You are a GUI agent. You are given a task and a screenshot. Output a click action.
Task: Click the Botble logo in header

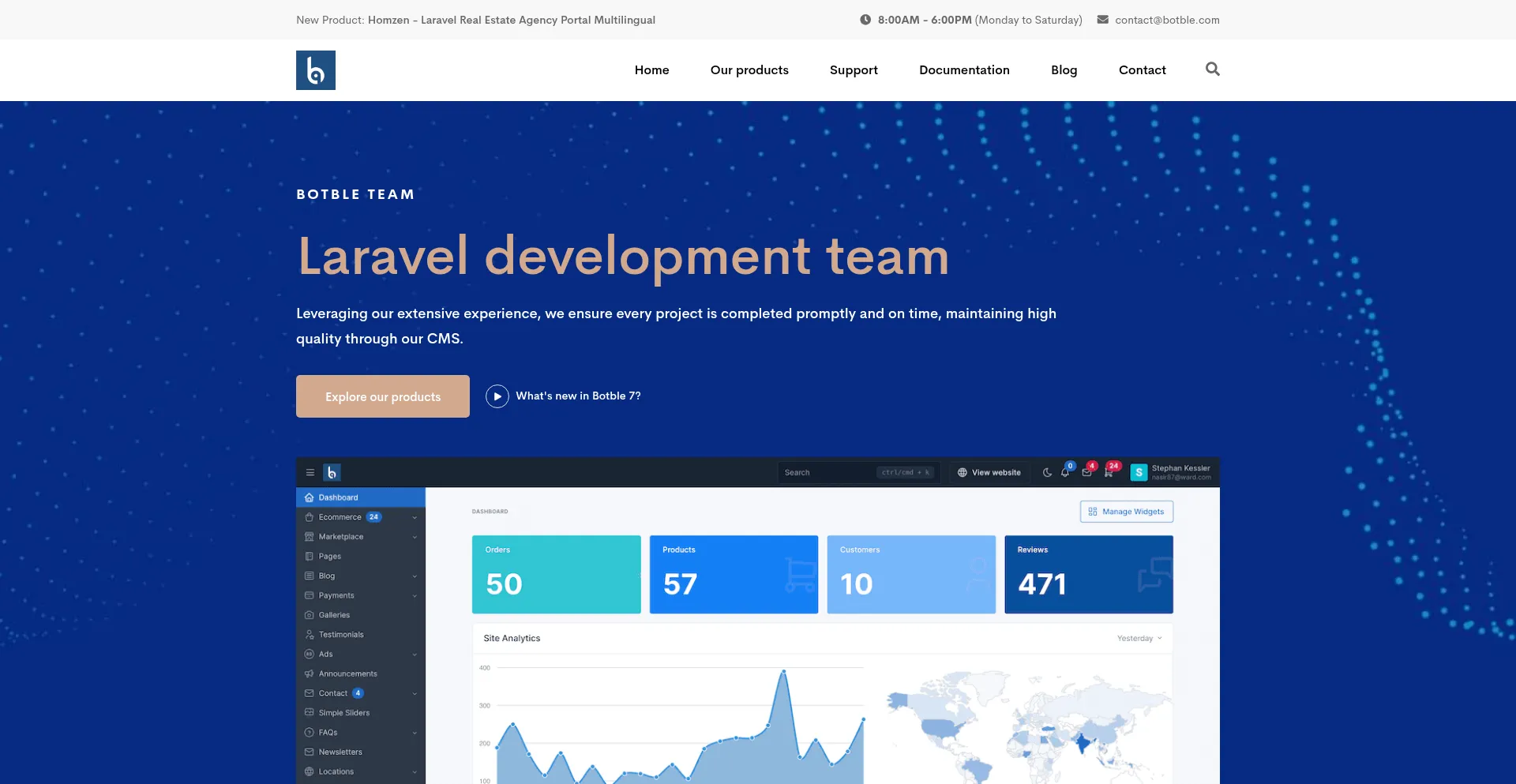(x=315, y=70)
